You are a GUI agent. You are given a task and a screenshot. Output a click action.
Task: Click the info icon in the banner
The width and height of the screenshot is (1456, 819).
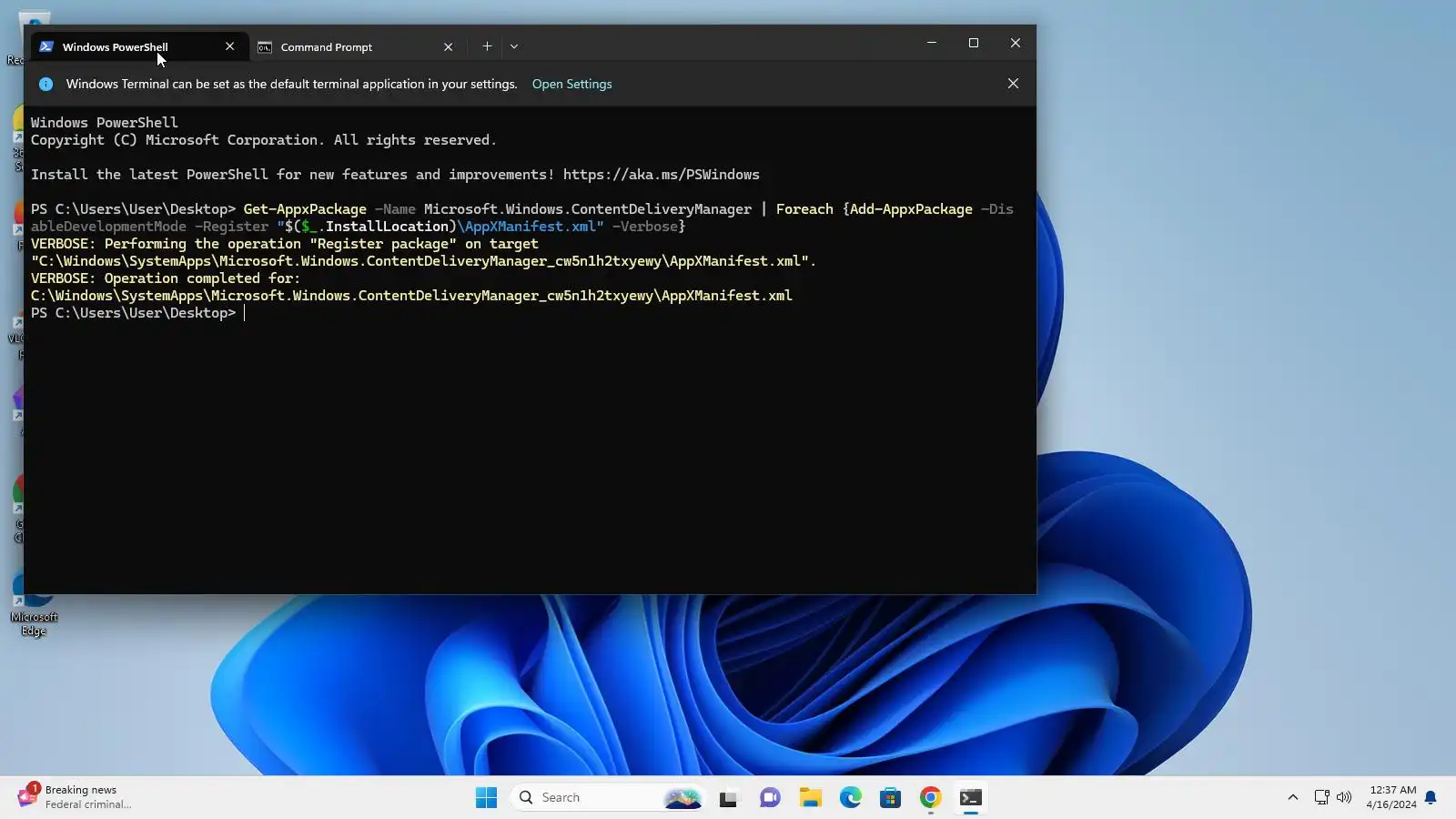(46, 84)
